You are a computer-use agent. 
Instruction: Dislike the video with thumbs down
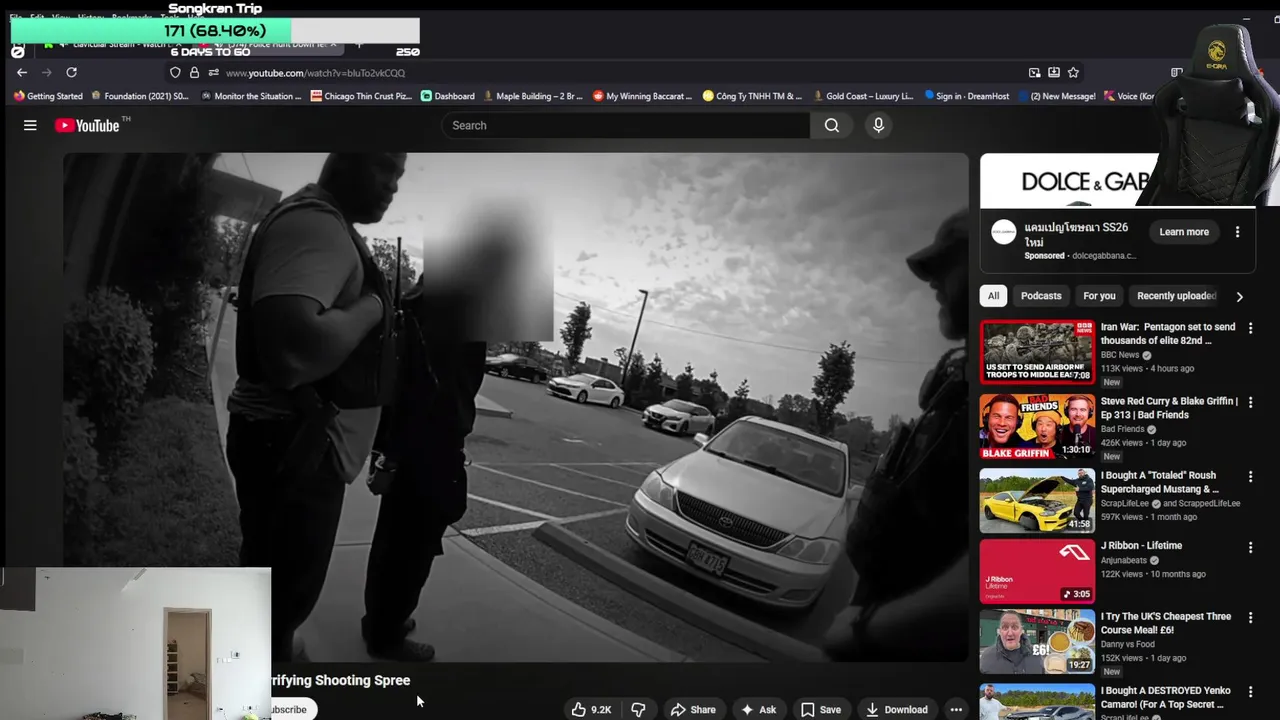pos(638,709)
